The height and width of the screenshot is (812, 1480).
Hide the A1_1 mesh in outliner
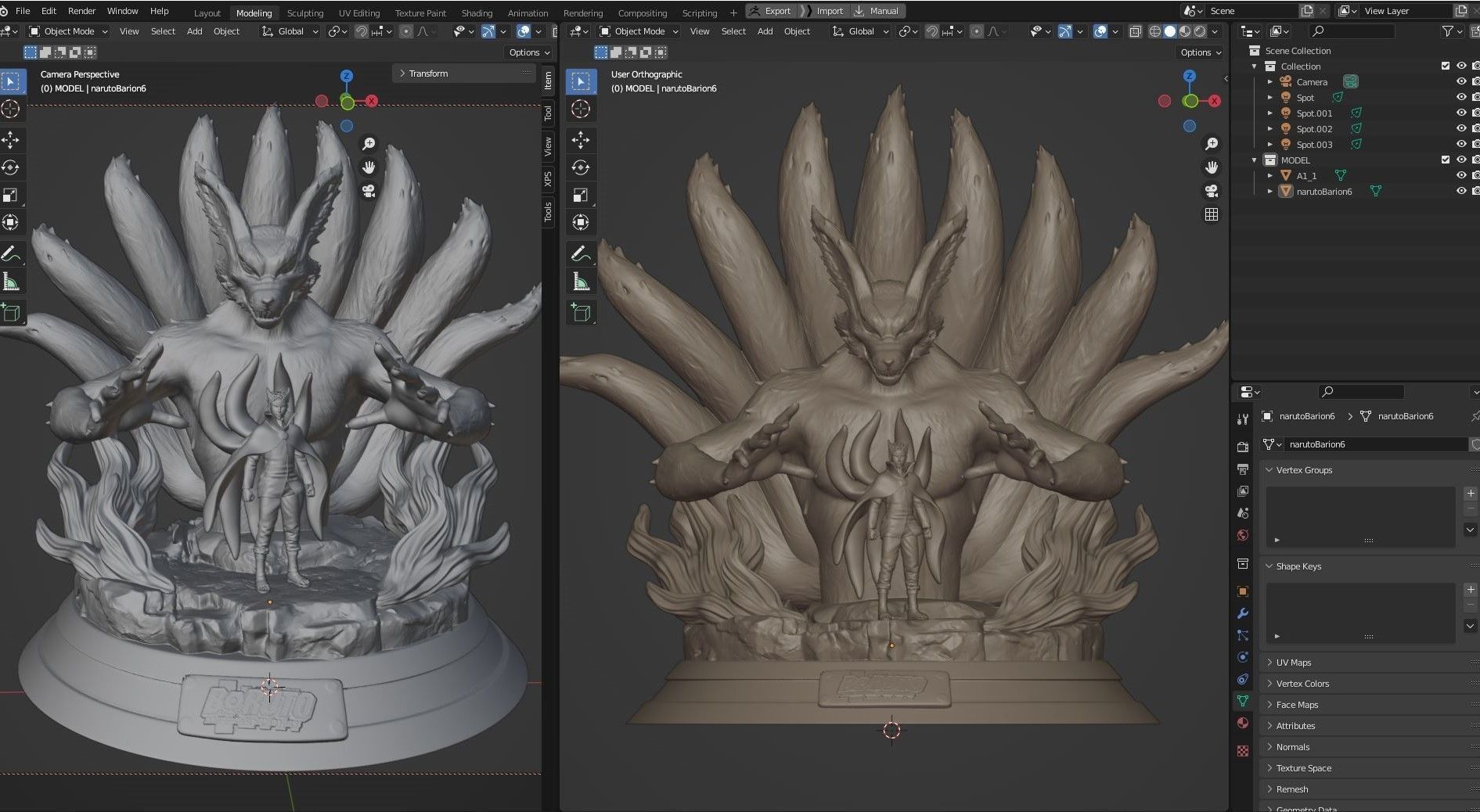[1460, 176]
